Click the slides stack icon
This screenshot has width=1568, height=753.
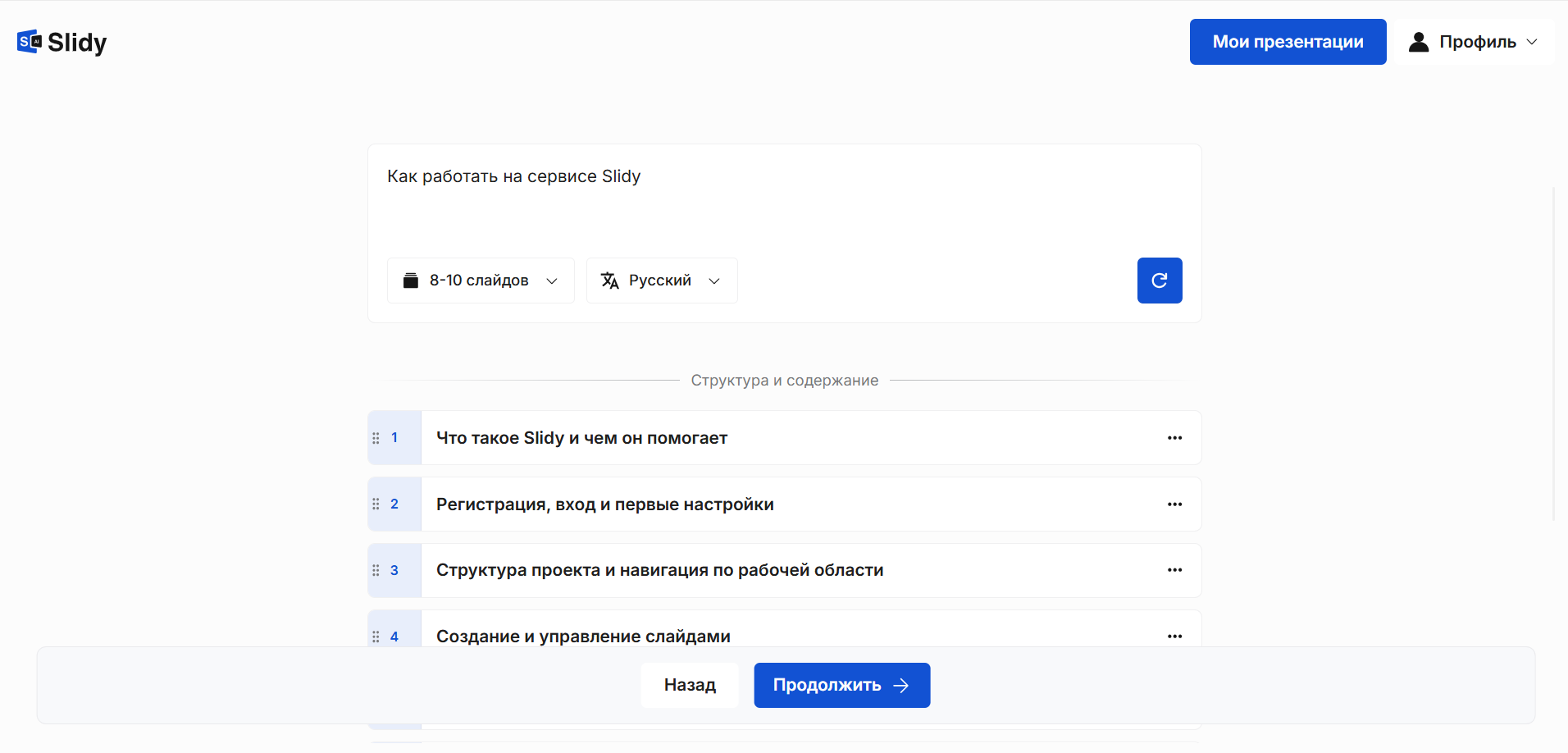pos(411,281)
